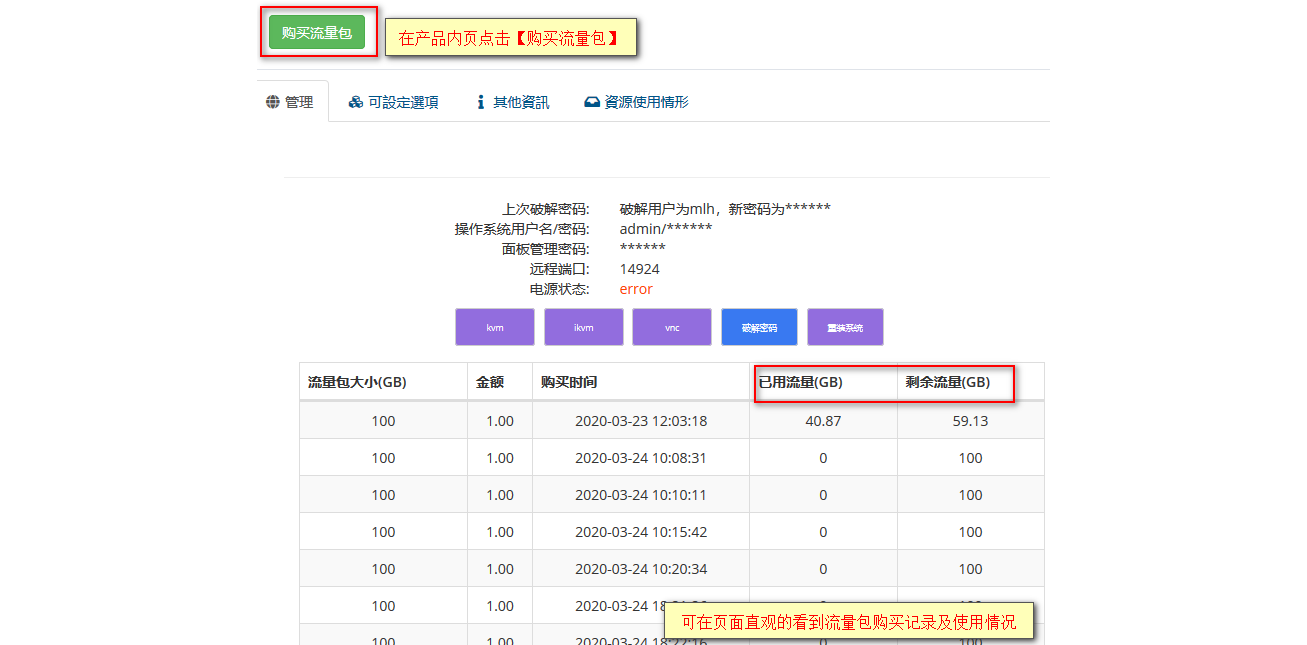Image resolution: width=1307 pixels, height=645 pixels.
Task: View the 資源使用情形 tab
Action: coord(636,102)
